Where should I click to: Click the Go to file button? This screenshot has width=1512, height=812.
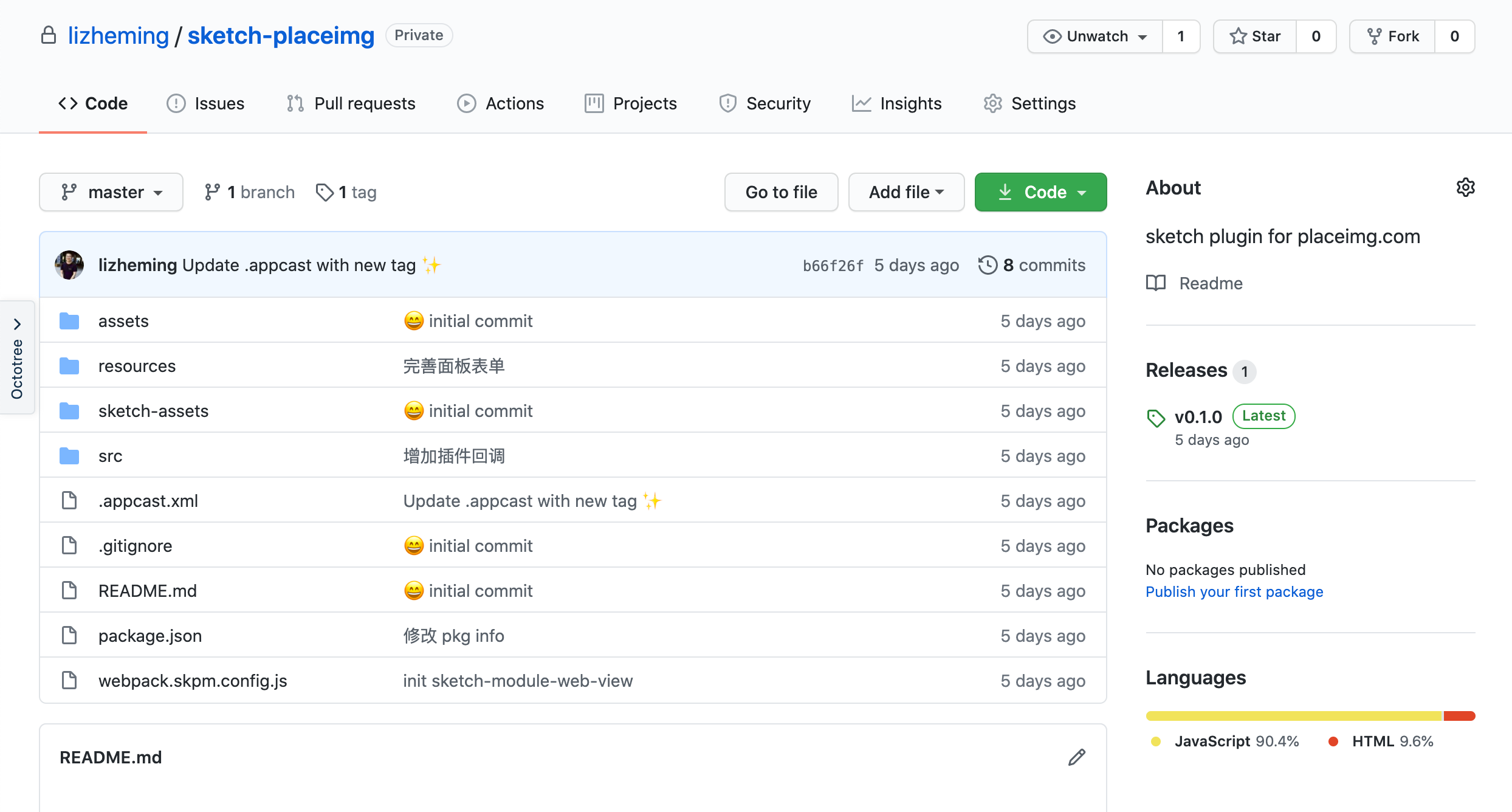(781, 192)
